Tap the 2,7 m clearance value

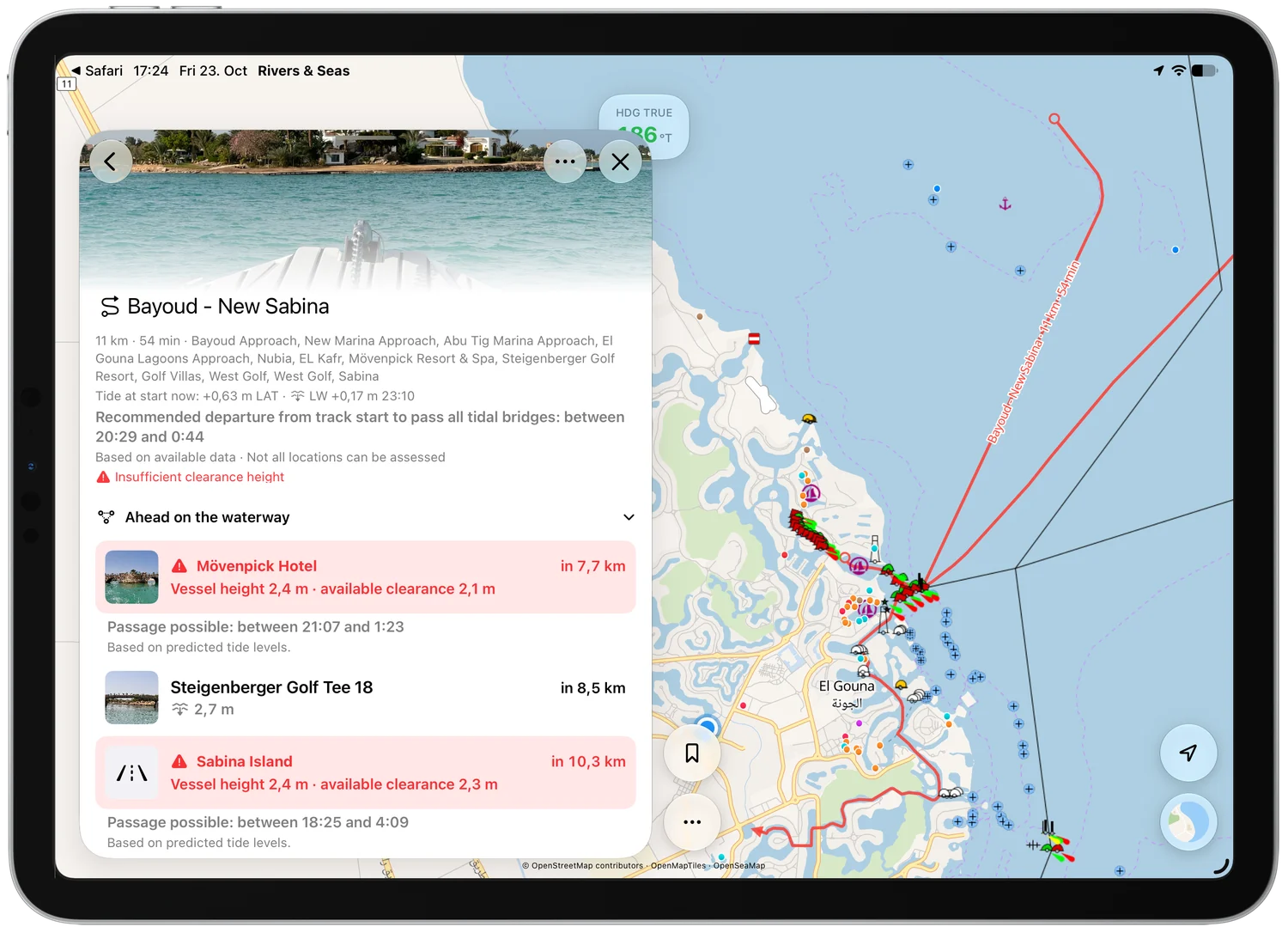[x=214, y=710]
